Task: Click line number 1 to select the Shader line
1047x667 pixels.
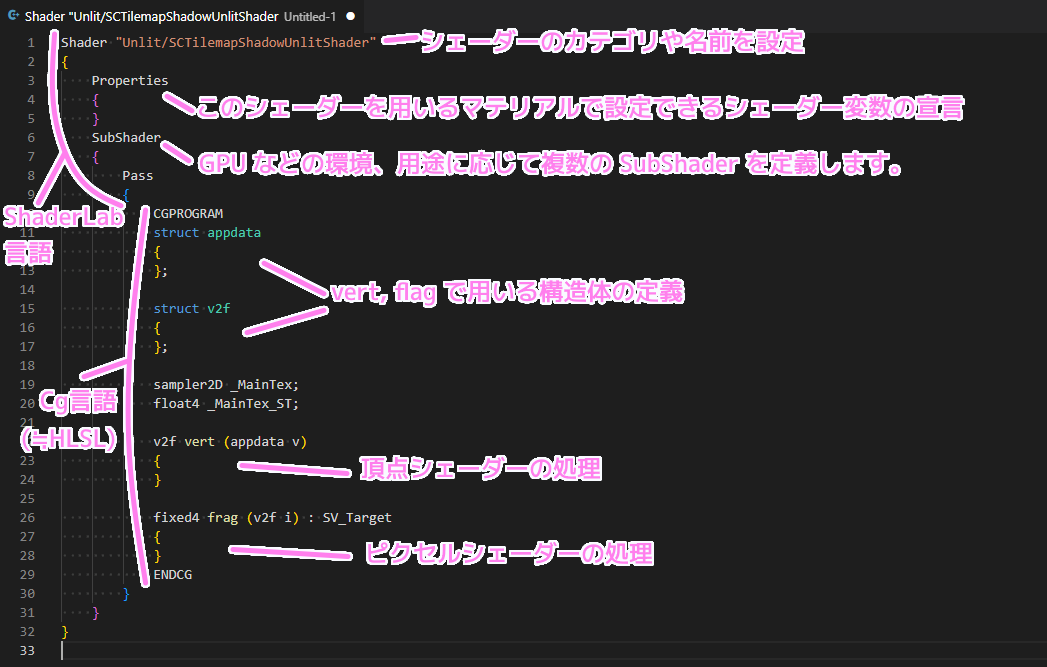Action: (30, 42)
